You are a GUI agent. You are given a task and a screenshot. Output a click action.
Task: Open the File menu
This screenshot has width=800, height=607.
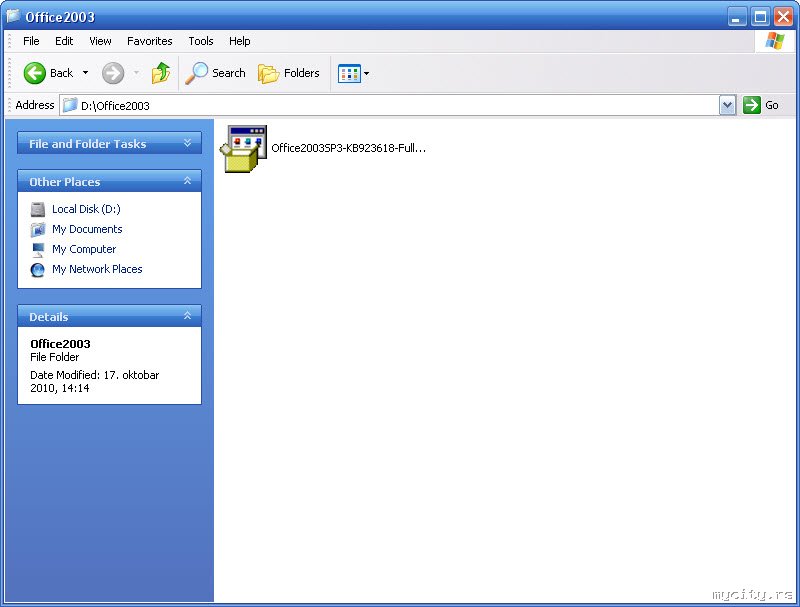tap(31, 41)
